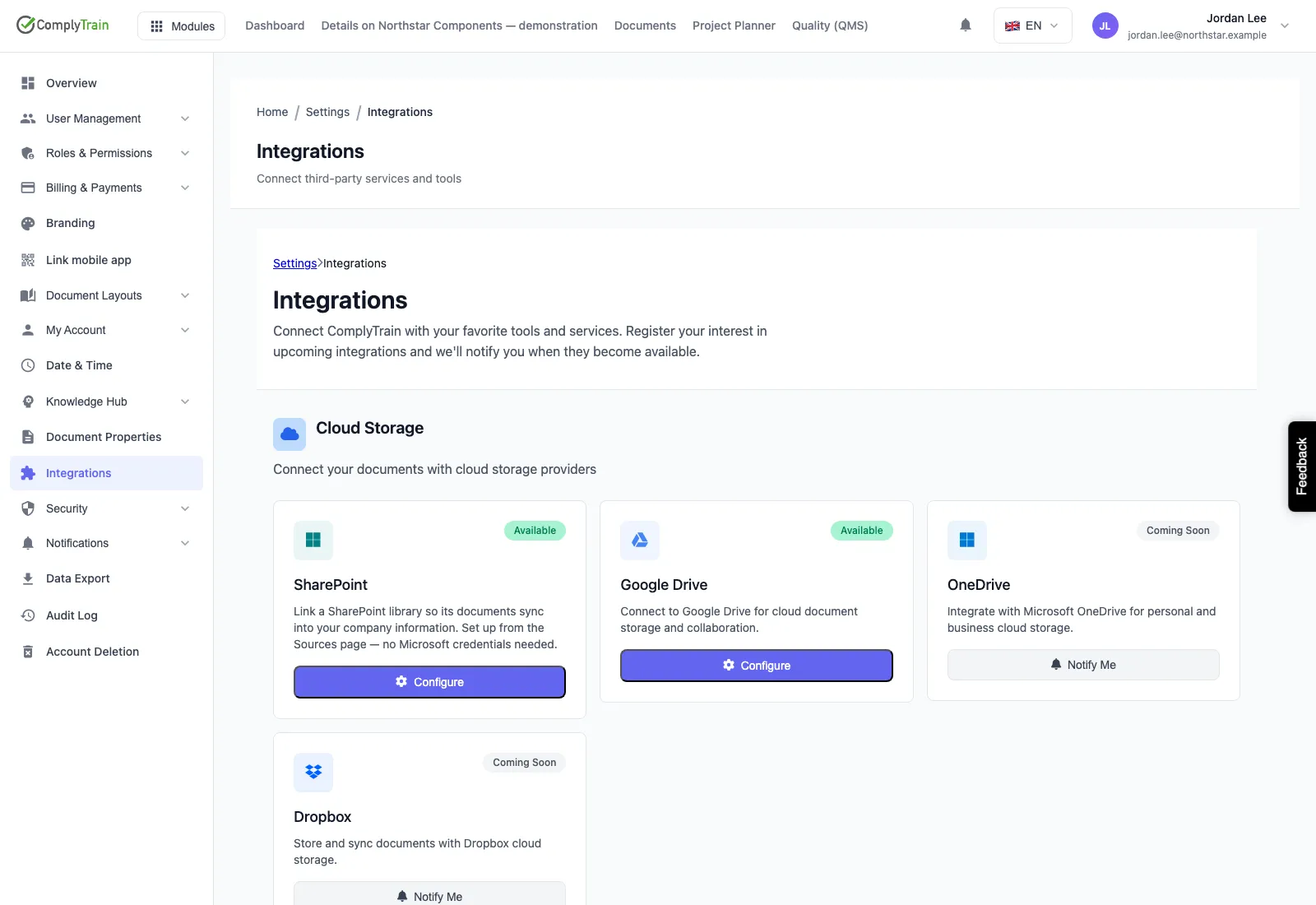Click the ComplyTrain logo

point(63,25)
